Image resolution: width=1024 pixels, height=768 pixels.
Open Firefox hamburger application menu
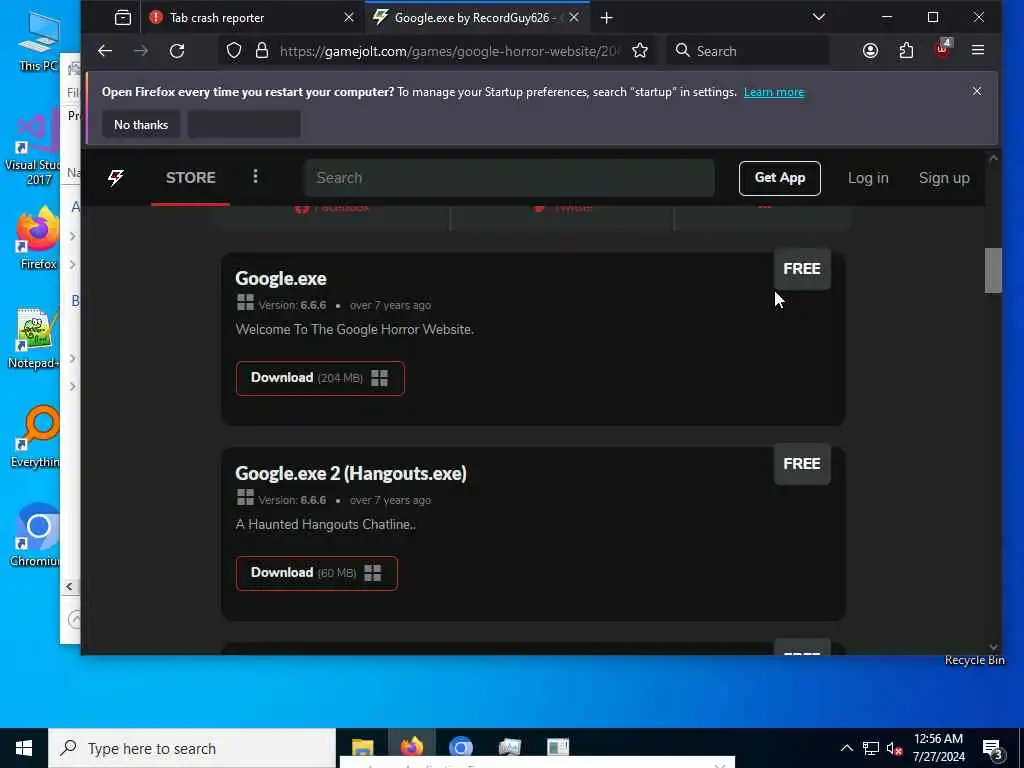978,50
